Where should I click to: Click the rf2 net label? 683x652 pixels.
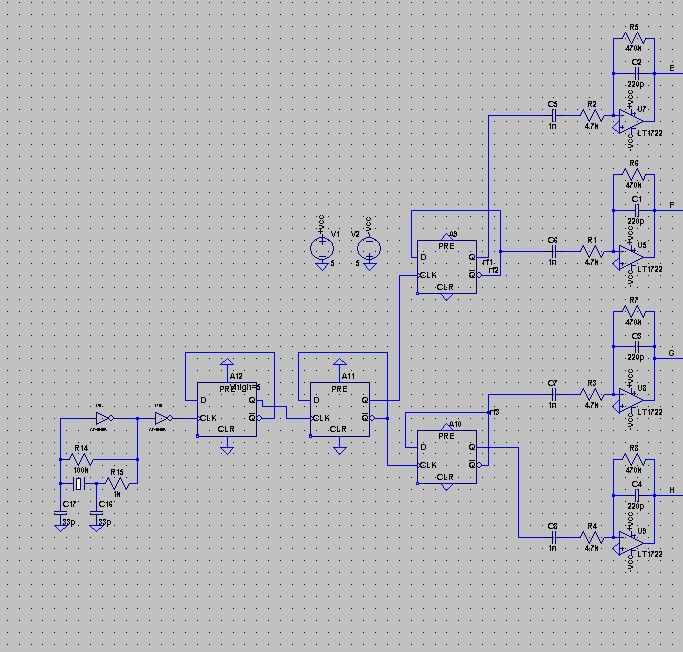click(x=494, y=270)
